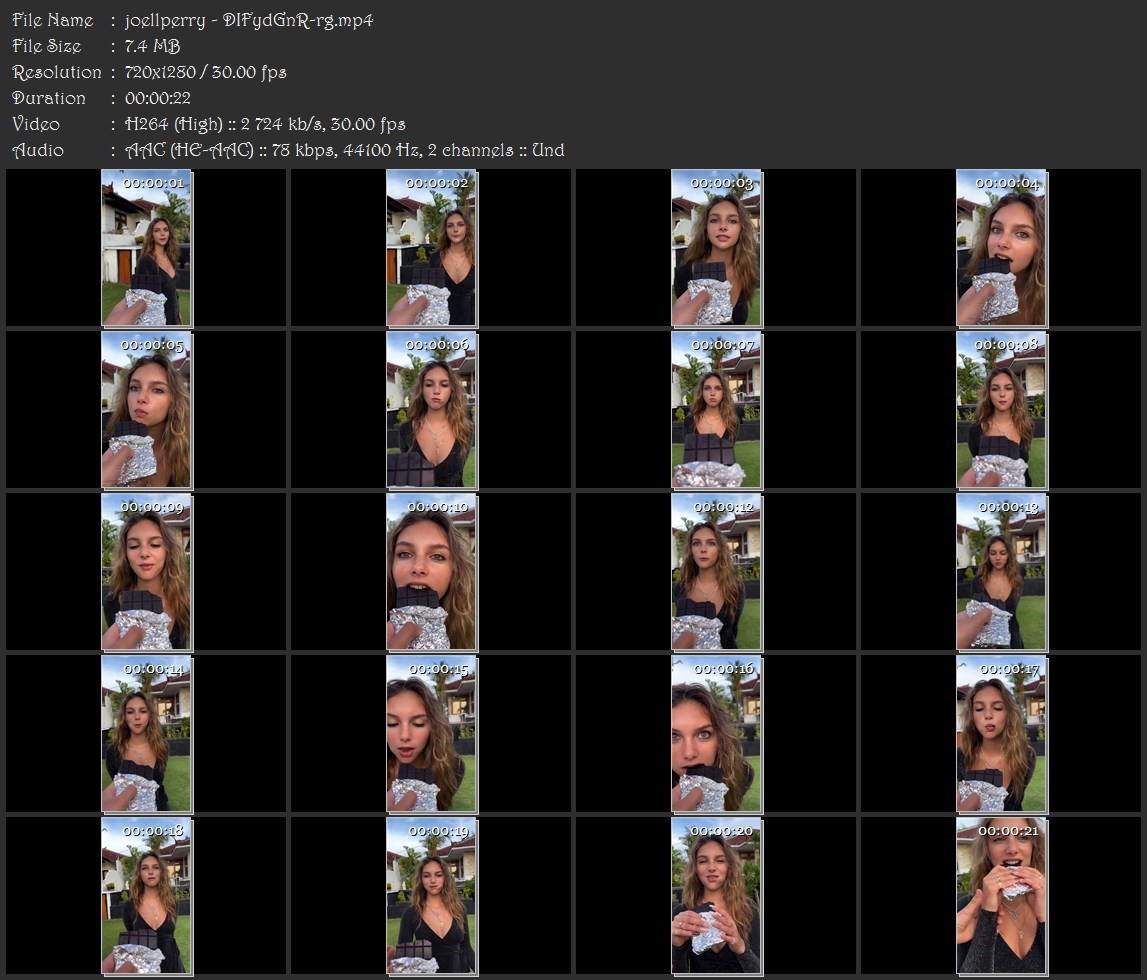Open the thumbnail stamped 00:00:13
The height and width of the screenshot is (980, 1147).
[1001, 573]
